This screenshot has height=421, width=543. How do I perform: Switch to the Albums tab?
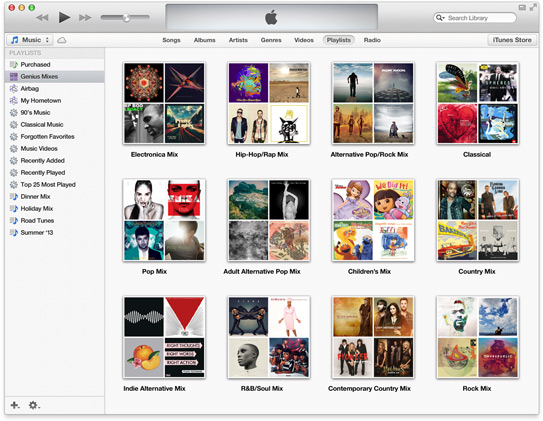point(204,40)
